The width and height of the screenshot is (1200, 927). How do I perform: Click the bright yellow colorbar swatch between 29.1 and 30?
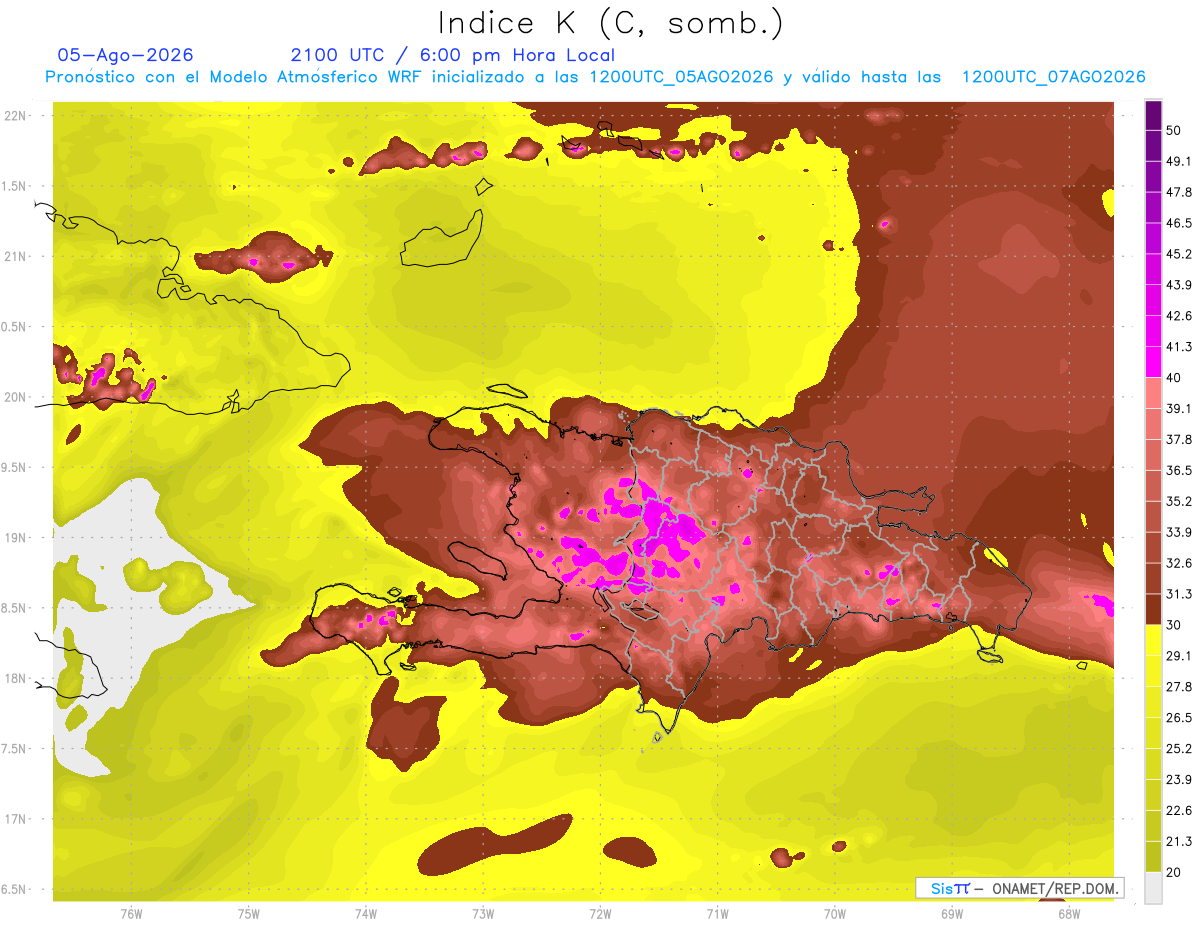click(x=1153, y=641)
